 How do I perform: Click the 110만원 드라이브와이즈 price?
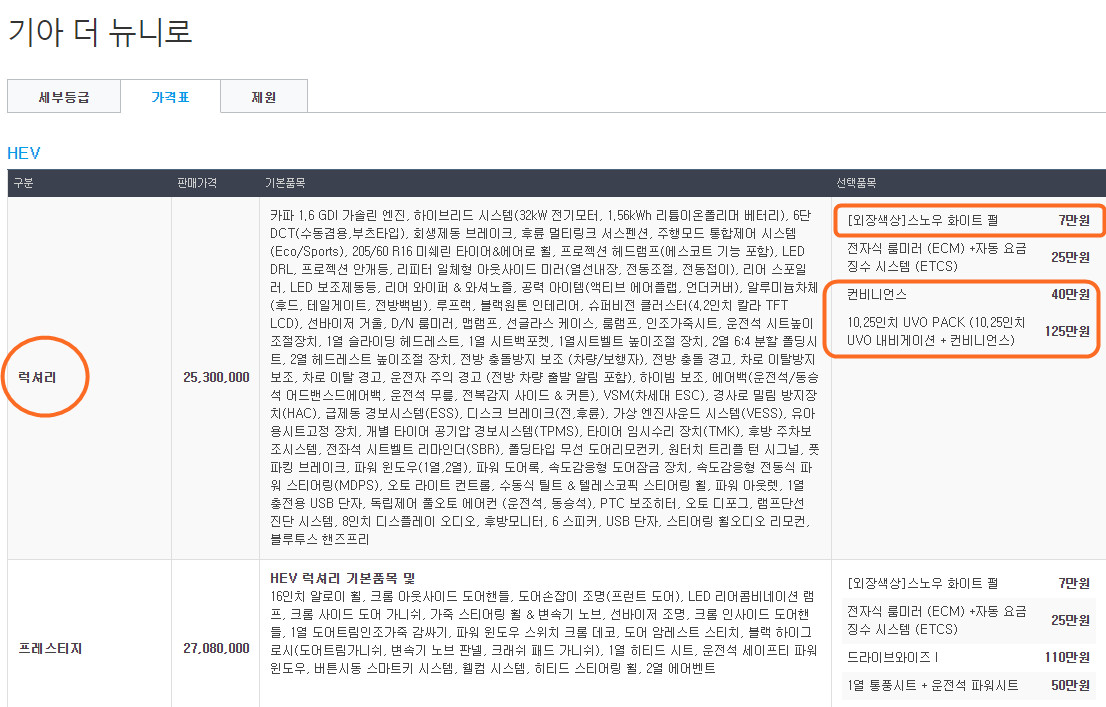(1067, 657)
